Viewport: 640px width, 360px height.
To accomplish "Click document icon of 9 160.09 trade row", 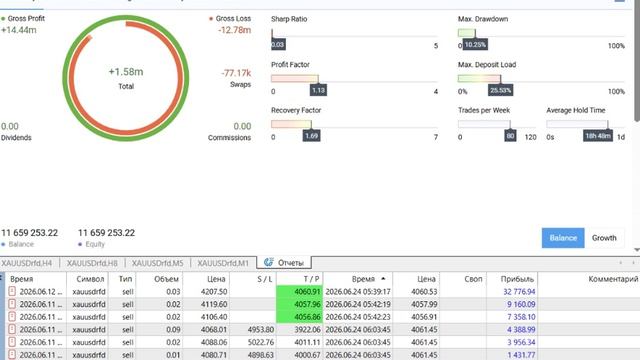I will [12, 304].
